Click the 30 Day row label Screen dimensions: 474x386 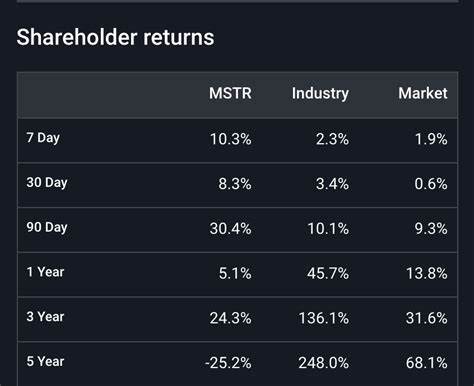(47, 183)
